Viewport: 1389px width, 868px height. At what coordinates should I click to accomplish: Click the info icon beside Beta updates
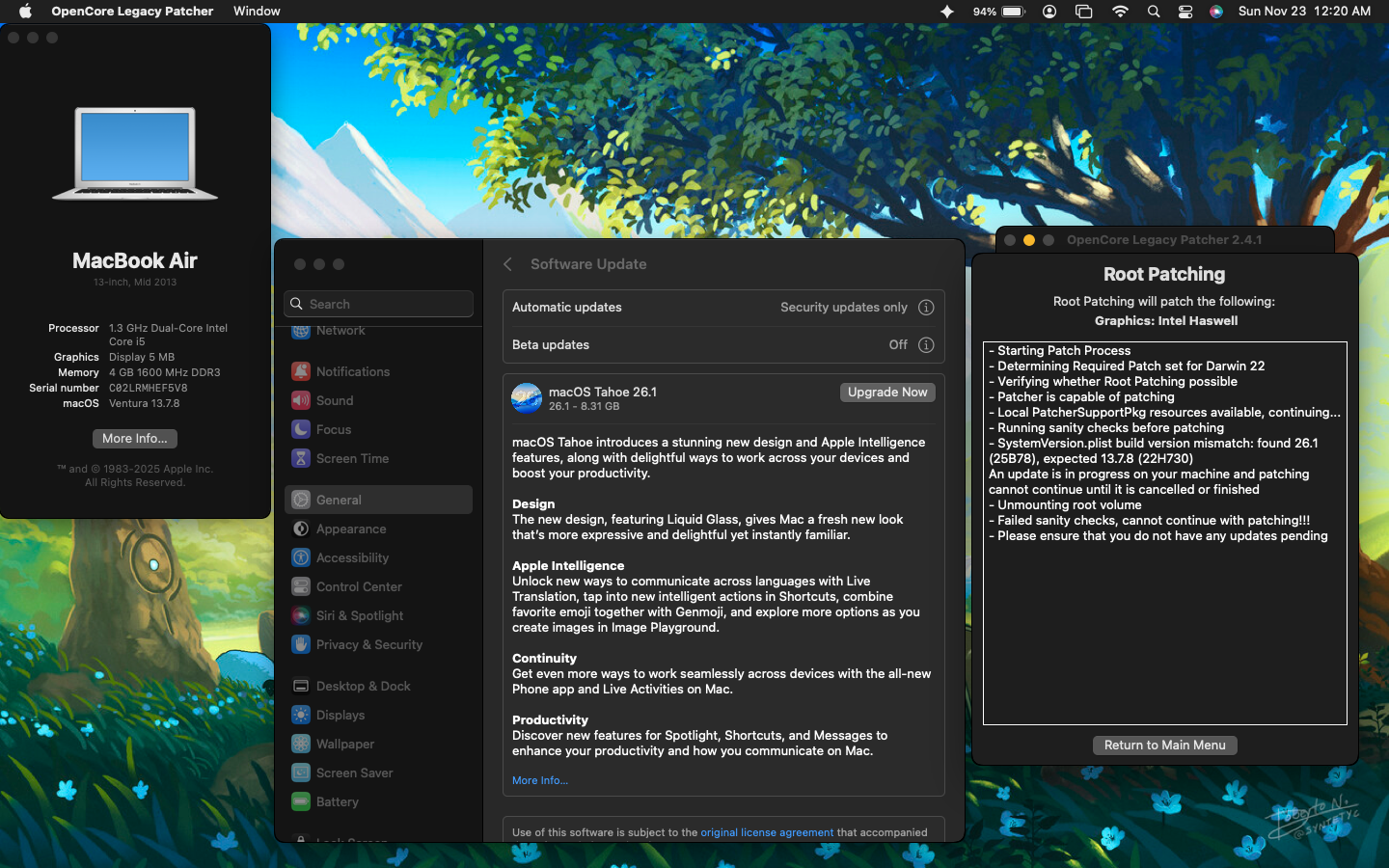point(926,345)
